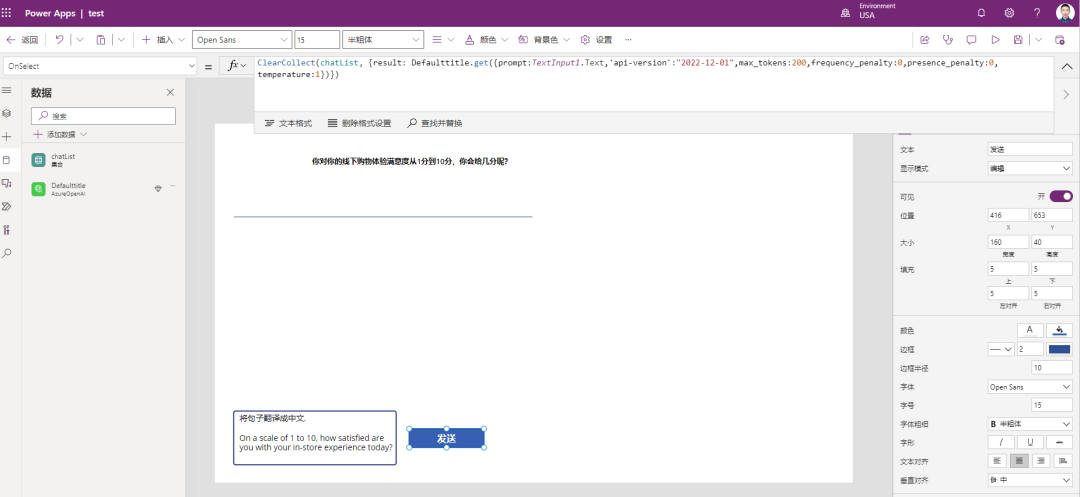
Task: Open the data cylinder icon in sidebar
Action: tap(7, 160)
